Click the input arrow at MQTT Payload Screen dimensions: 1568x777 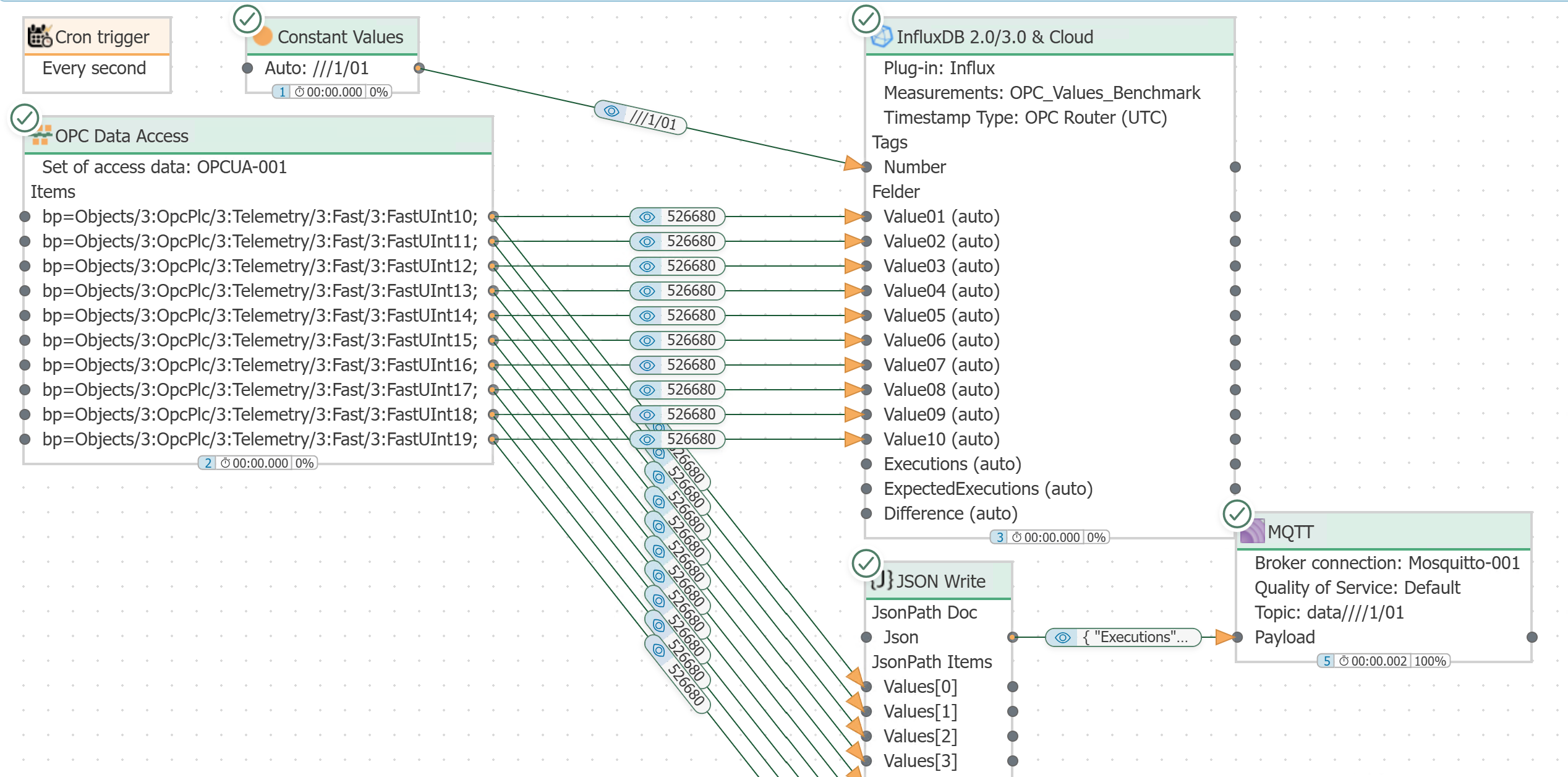1225,637
